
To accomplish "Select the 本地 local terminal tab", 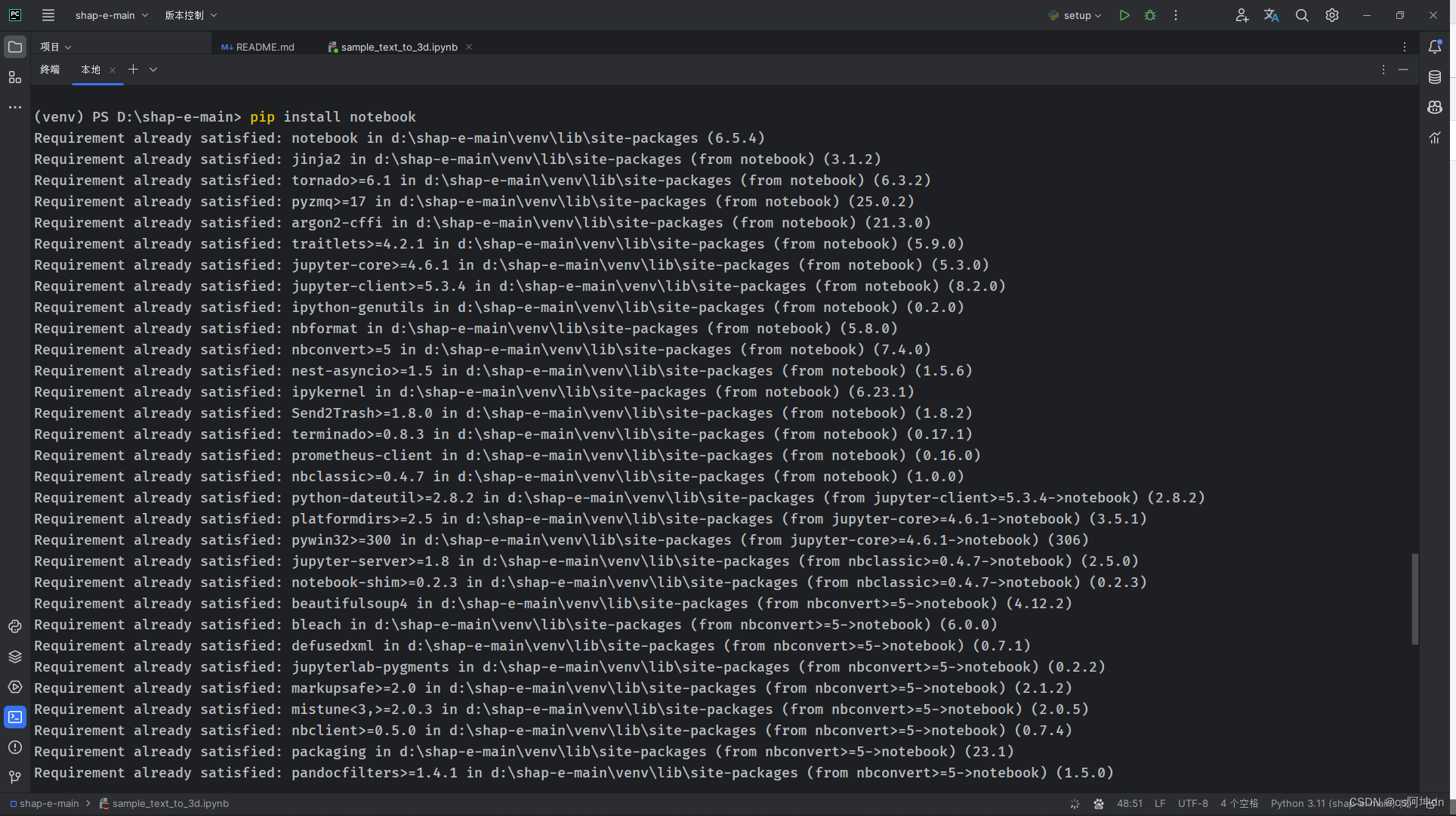I will point(91,70).
